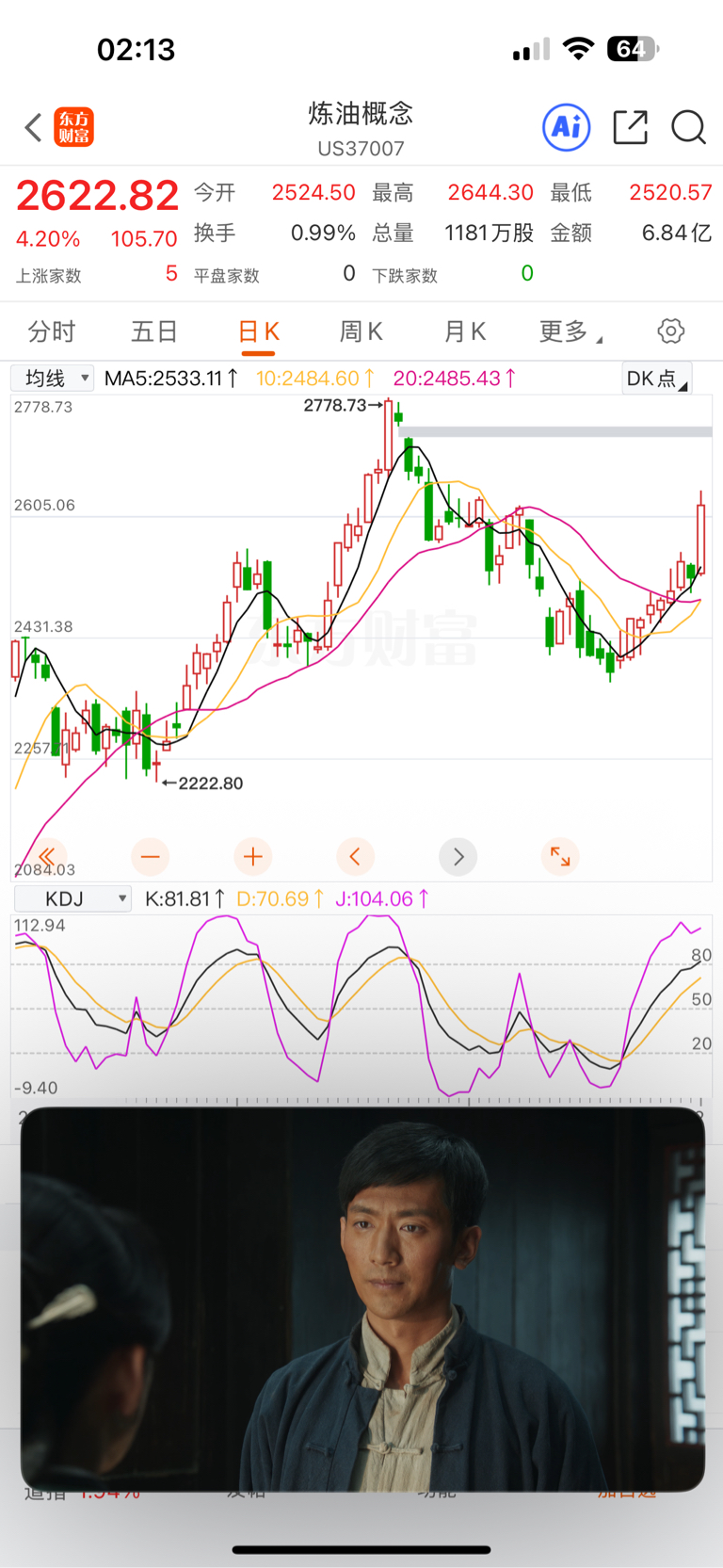This screenshot has width=723, height=1568.
Task: Tap the US37007 code
Action: pyautogui.click(x=361, y=149)
